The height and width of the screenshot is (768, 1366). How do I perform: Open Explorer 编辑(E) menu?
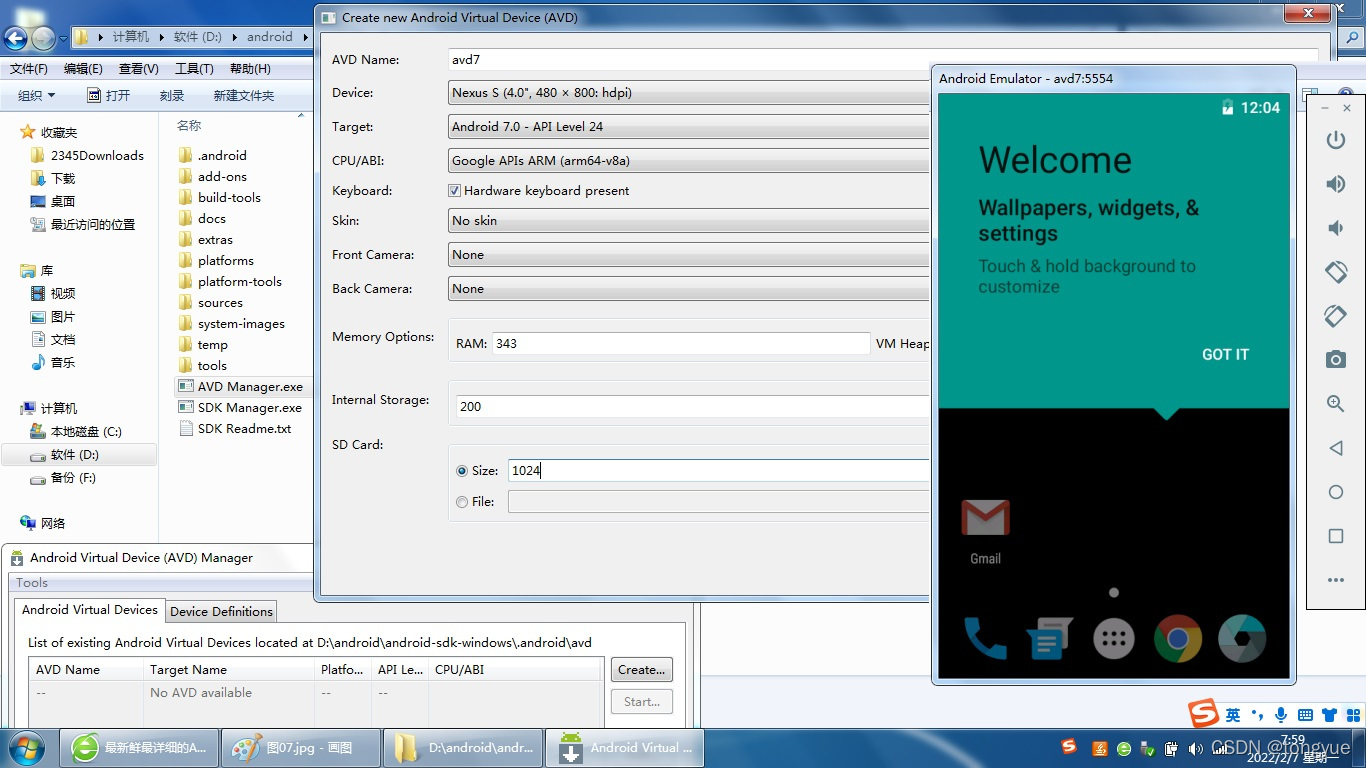[83, 69]
